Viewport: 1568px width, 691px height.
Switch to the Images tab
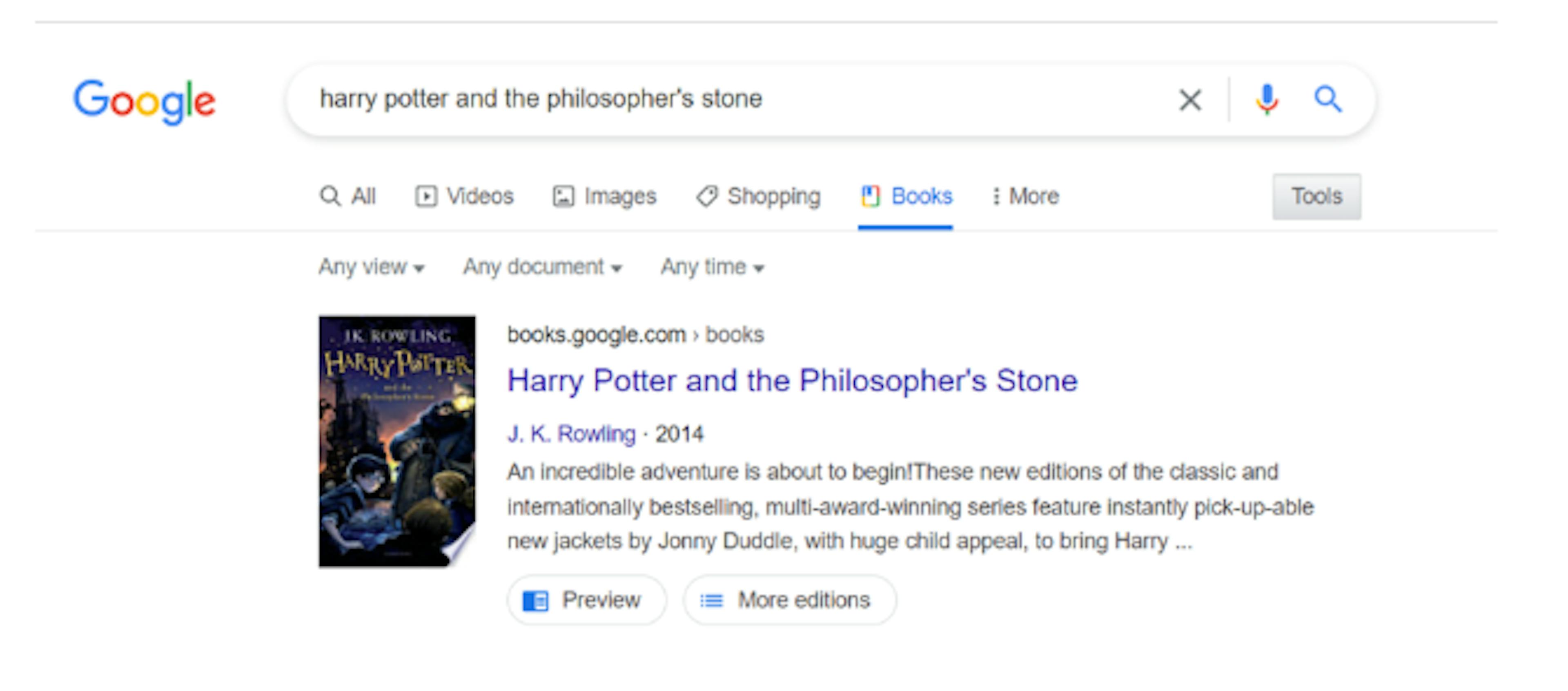[x=605, y=196]
